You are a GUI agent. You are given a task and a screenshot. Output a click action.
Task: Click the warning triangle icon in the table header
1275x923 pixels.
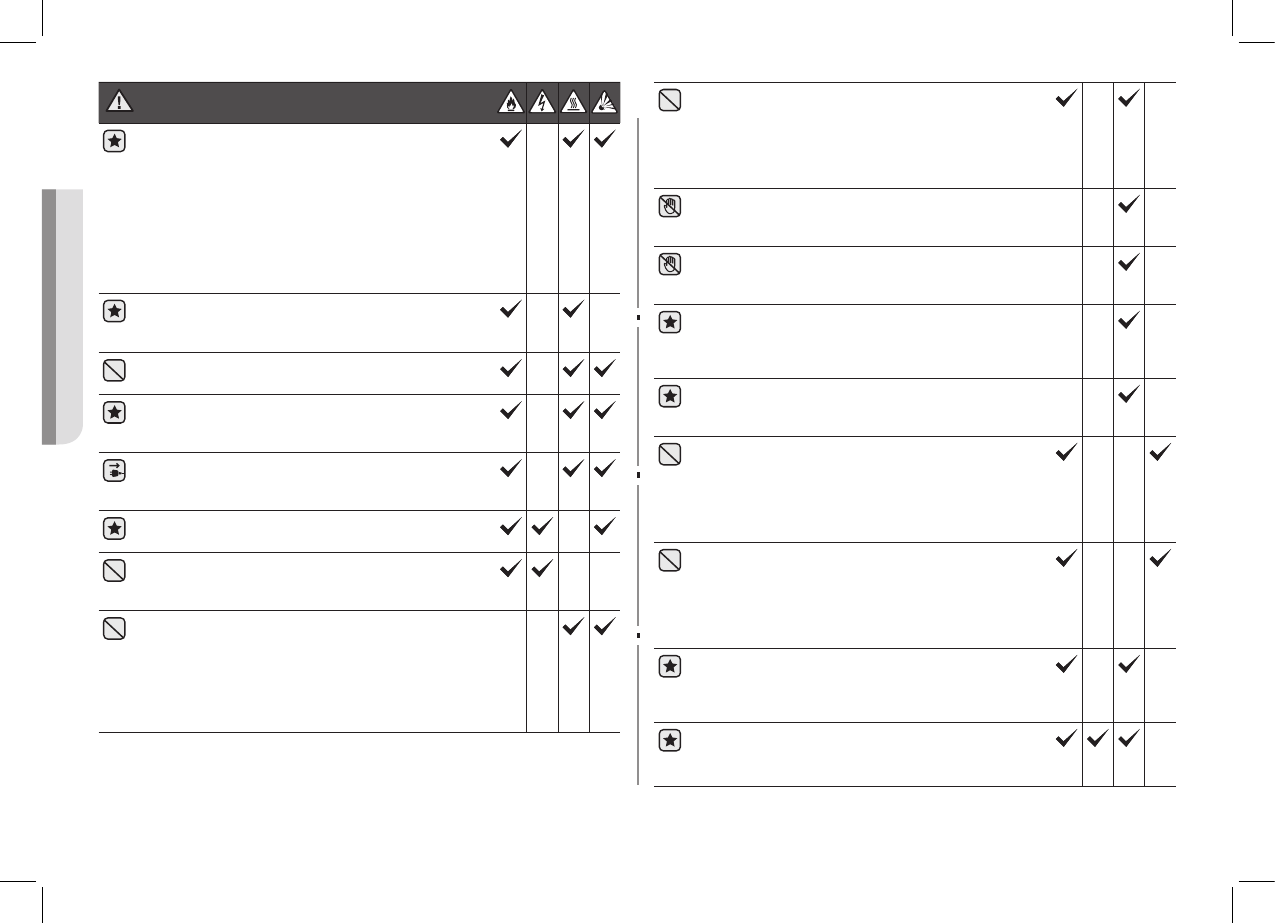click(x=120, y=101)
